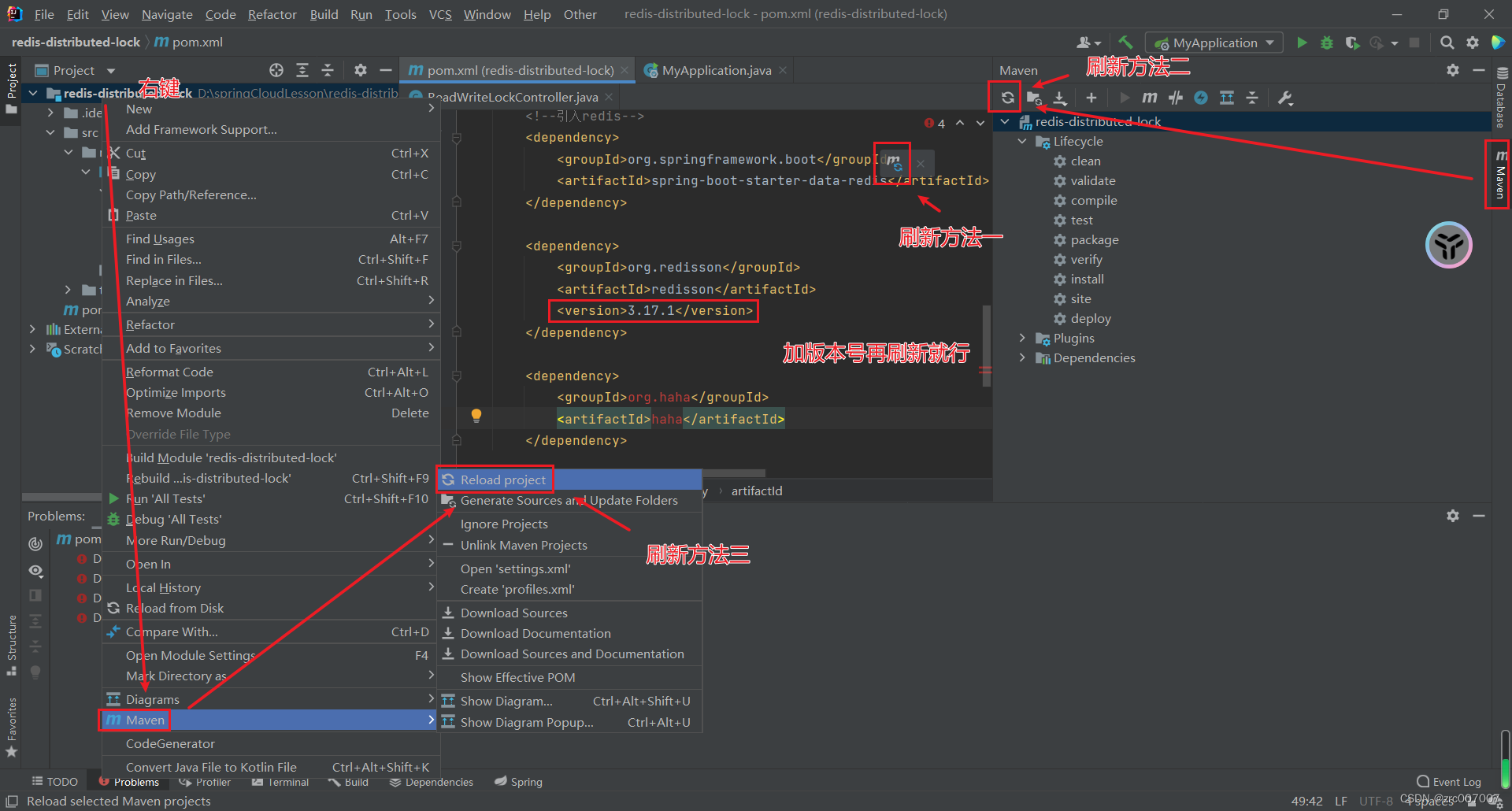Select Maven entry in context menu
The image size is (1512, 811).
(x=269, y=720)
